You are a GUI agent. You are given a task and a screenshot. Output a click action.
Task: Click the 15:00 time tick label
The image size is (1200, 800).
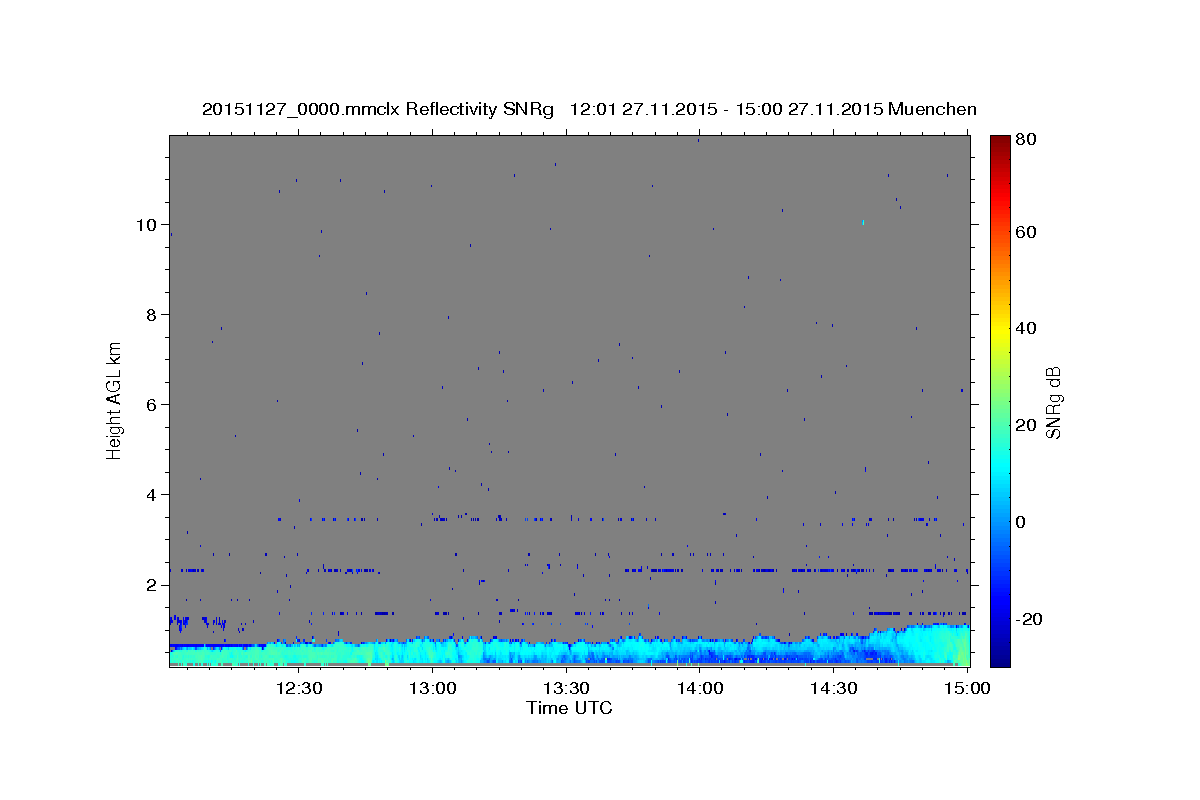967,688
